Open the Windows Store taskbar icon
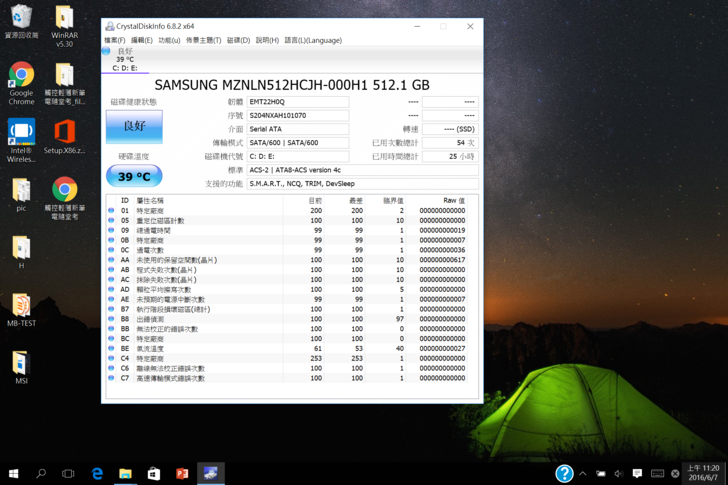Image resolution: width=728 pixels, height=485 pixels. click(x=153, y=473)
